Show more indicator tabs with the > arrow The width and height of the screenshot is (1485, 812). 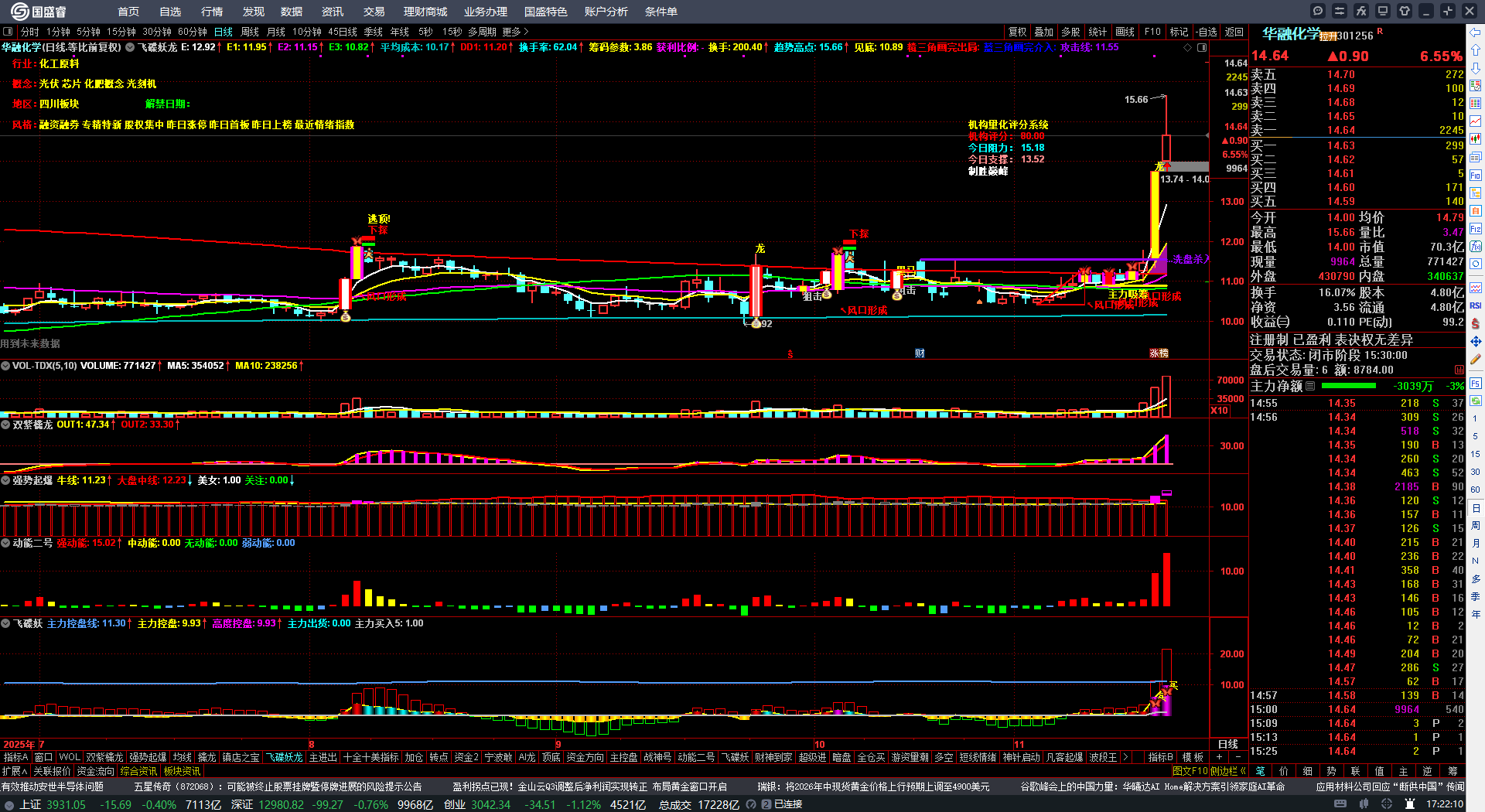[x=1125, y=757]
